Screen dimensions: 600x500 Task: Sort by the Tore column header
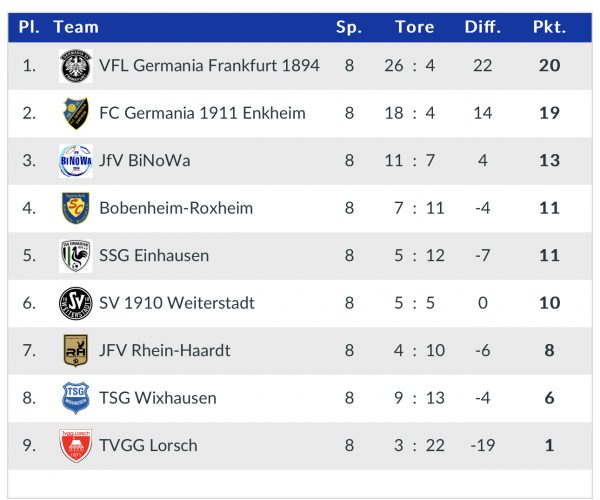(415, 27)
